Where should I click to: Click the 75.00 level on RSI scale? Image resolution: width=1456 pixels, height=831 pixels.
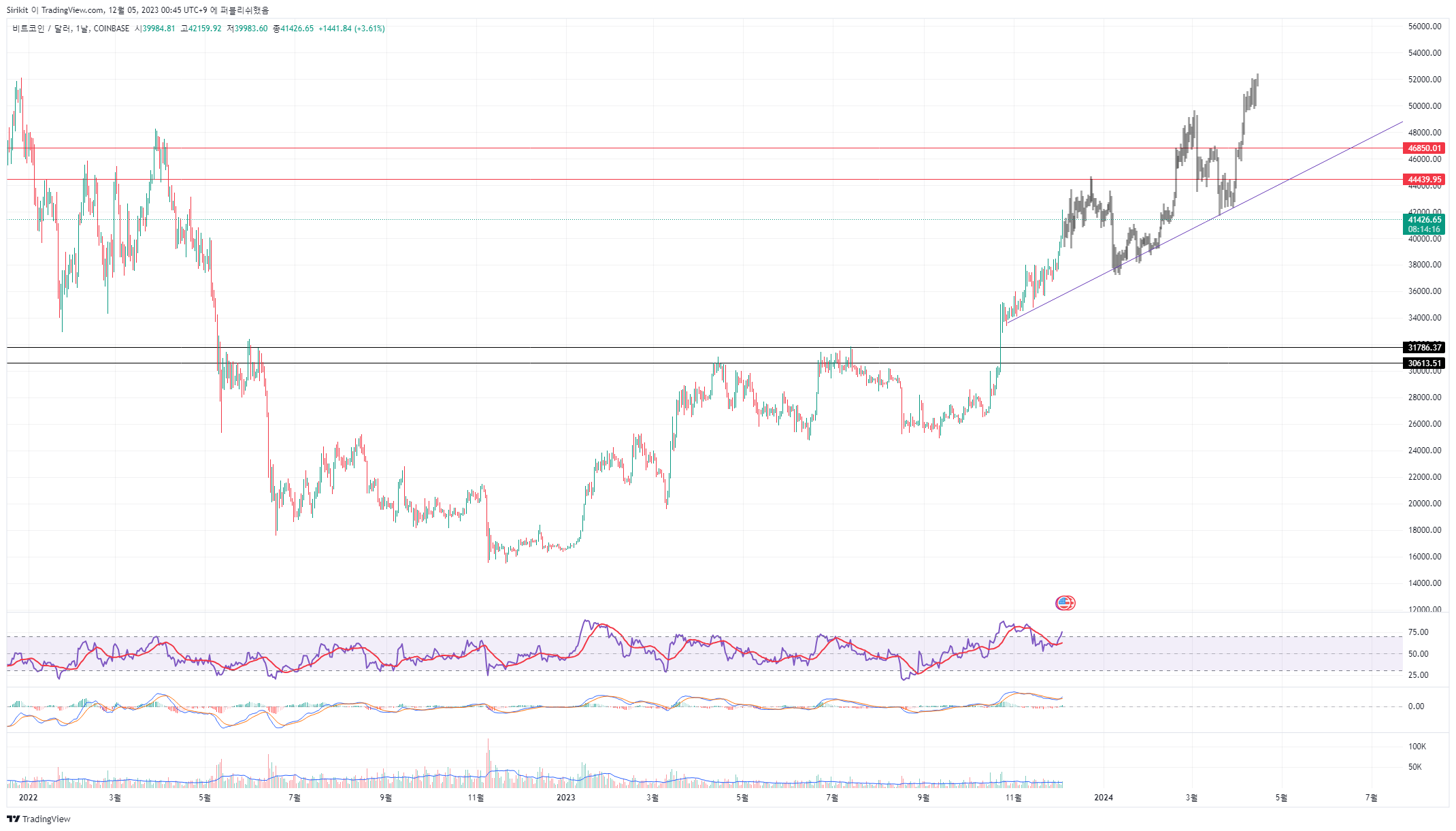[x=1418, y=632]
